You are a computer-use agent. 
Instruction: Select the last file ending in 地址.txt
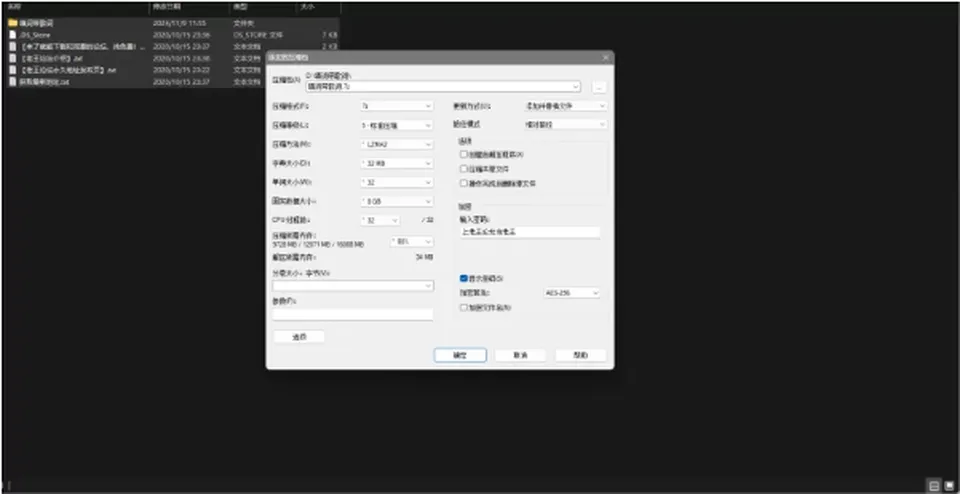45,81
